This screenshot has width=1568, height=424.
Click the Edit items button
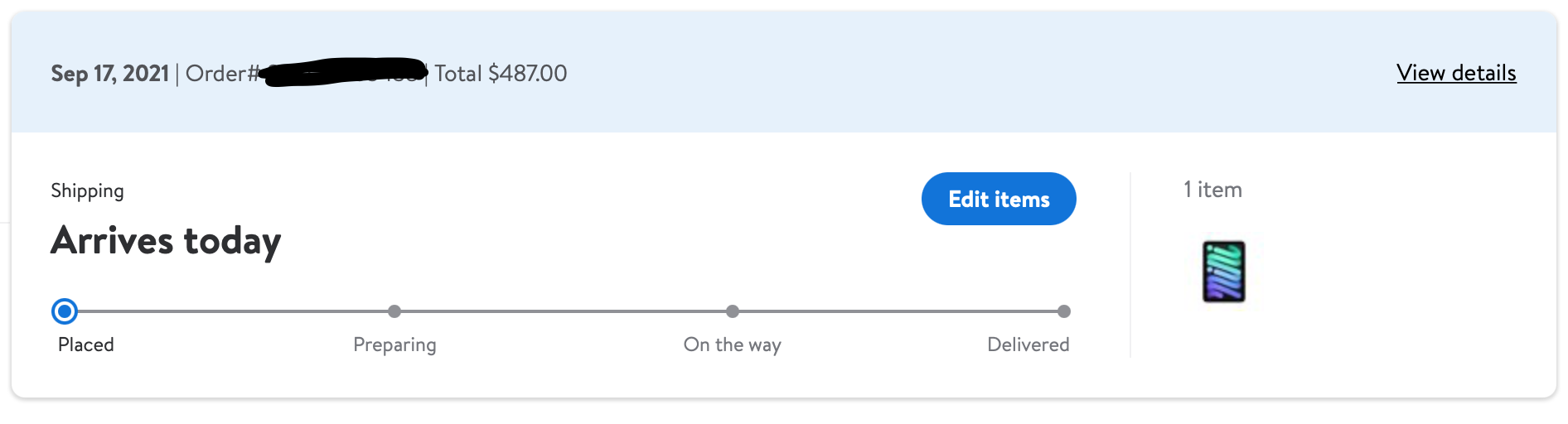coord(999,199)
